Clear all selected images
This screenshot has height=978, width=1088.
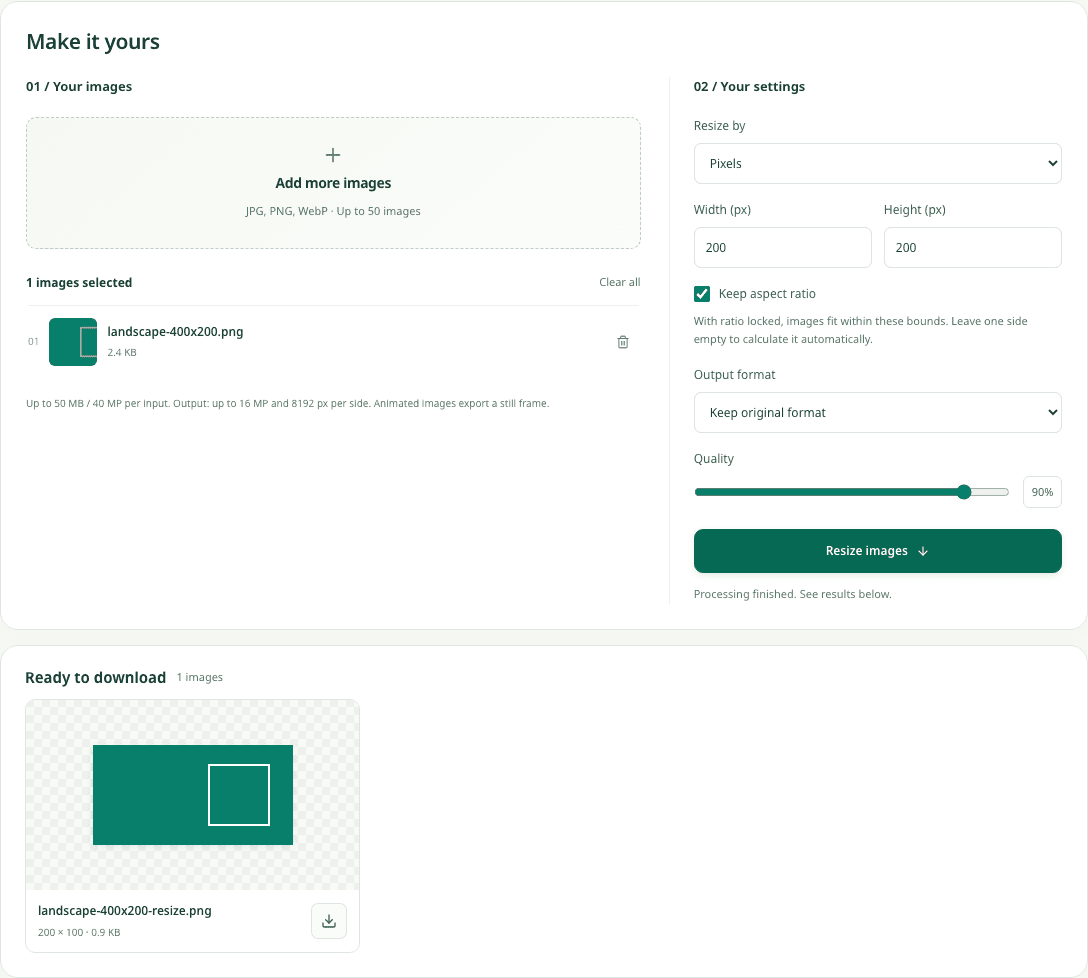[620, 282]
